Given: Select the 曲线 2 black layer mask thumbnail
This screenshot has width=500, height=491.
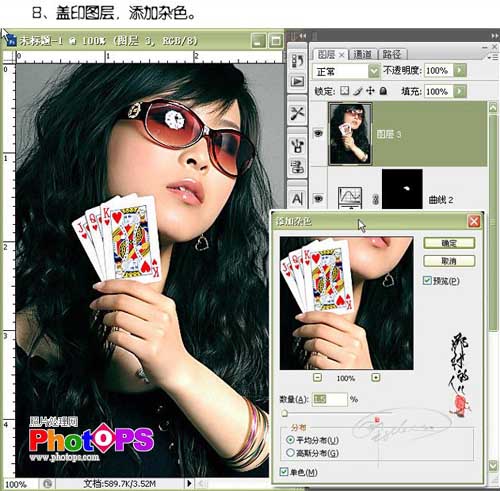Looking at the screenshot, I should pos(402,189).
